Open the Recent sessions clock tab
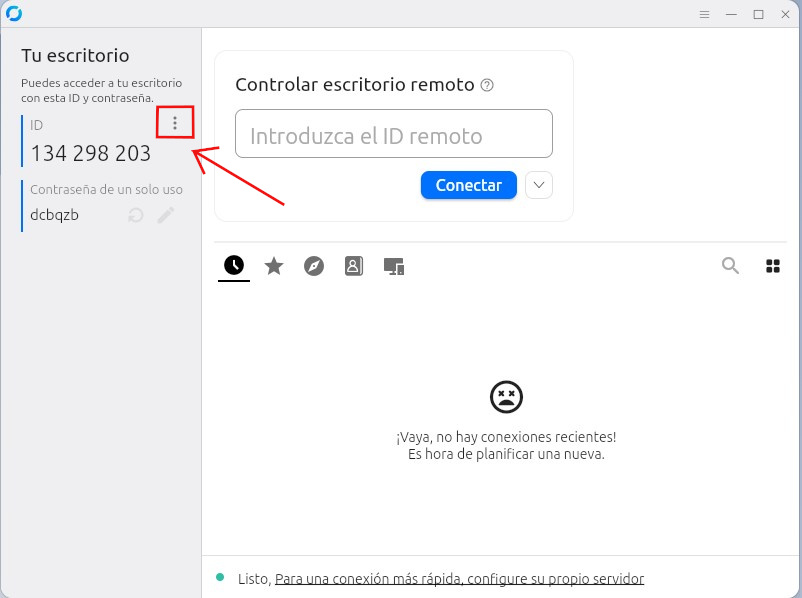Image resolution: width=802 pixels, height=598 pixels. click(234, 265)
